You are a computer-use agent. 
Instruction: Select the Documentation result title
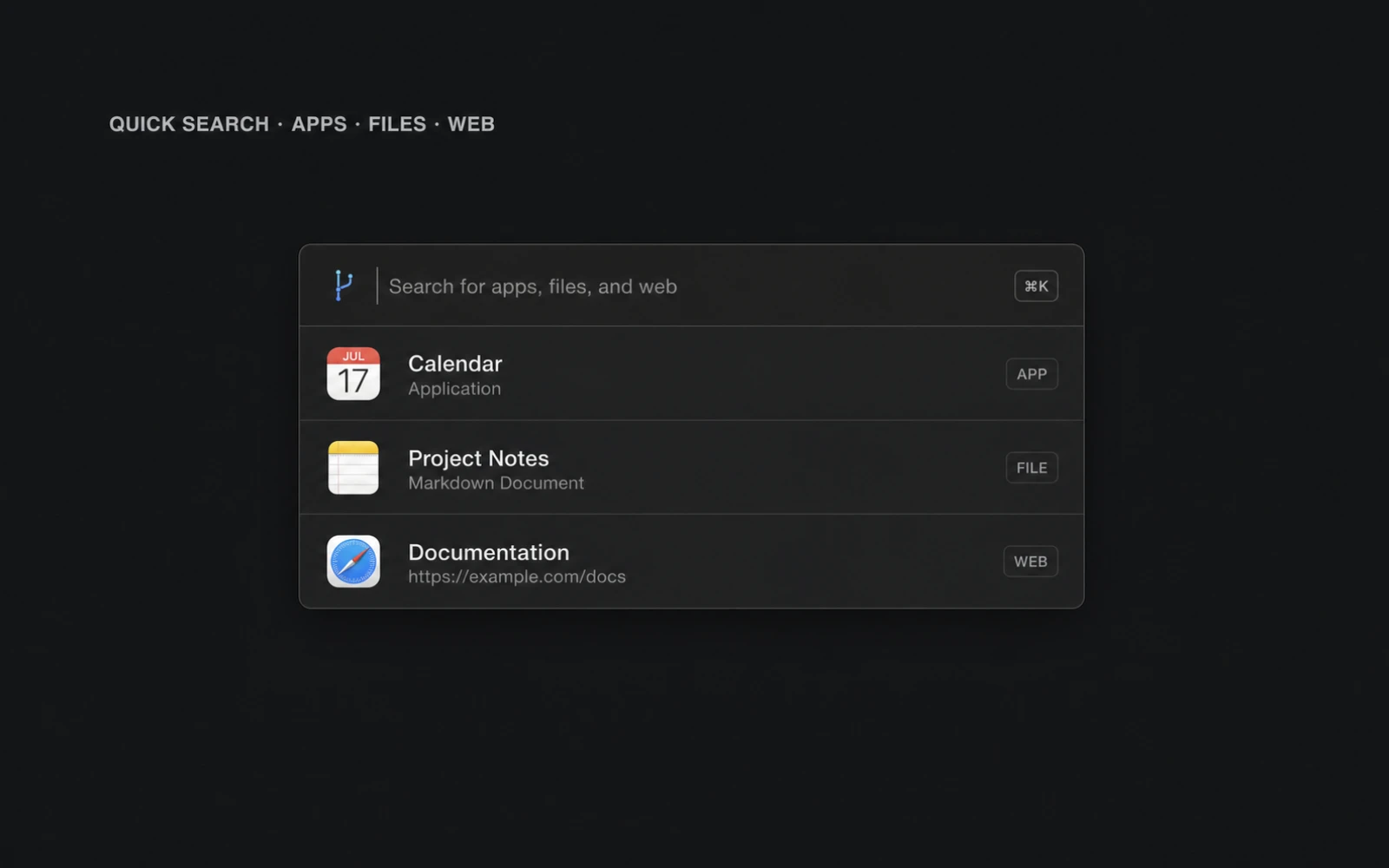tap(489, 552)
